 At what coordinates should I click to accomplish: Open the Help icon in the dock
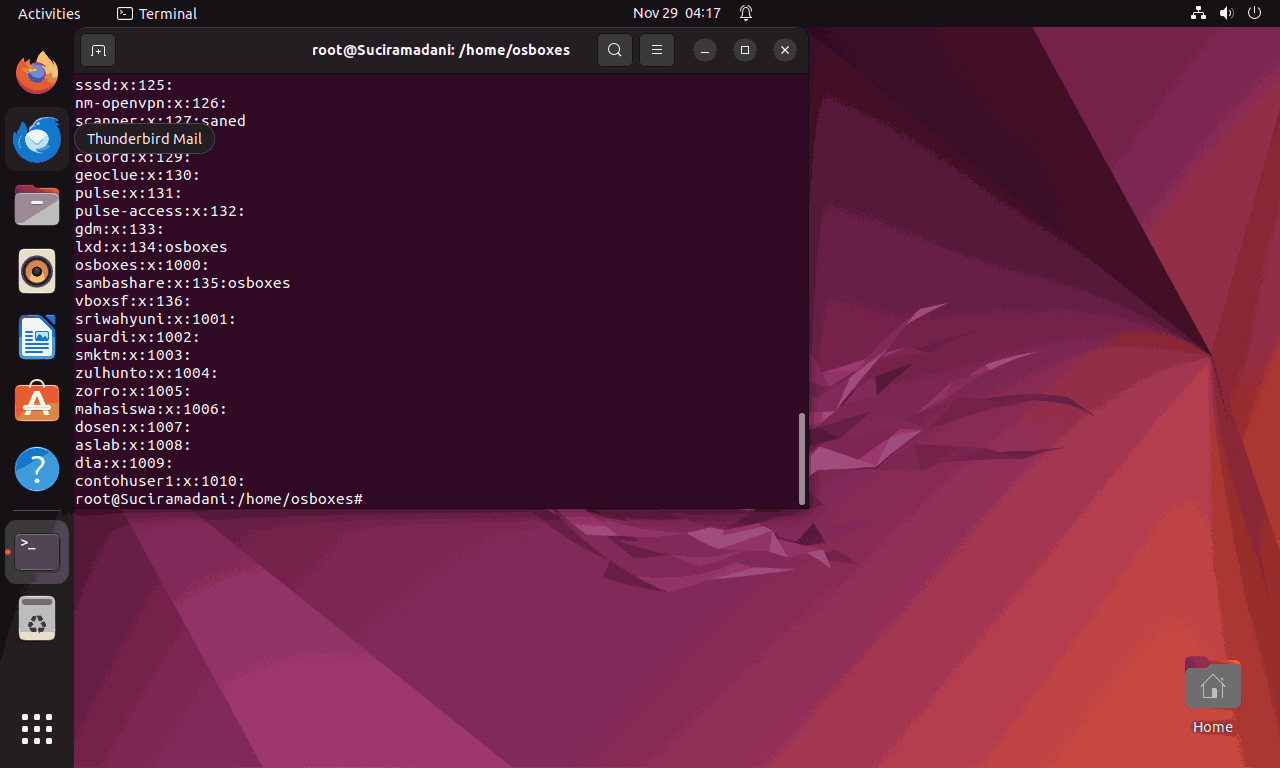[x=37, y=469]
